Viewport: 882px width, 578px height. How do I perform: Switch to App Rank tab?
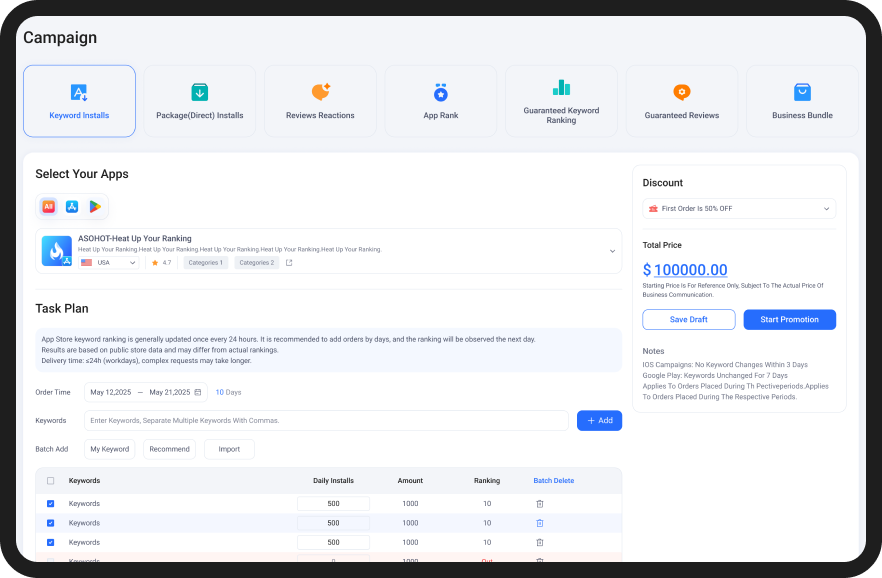tap(441, 101)
